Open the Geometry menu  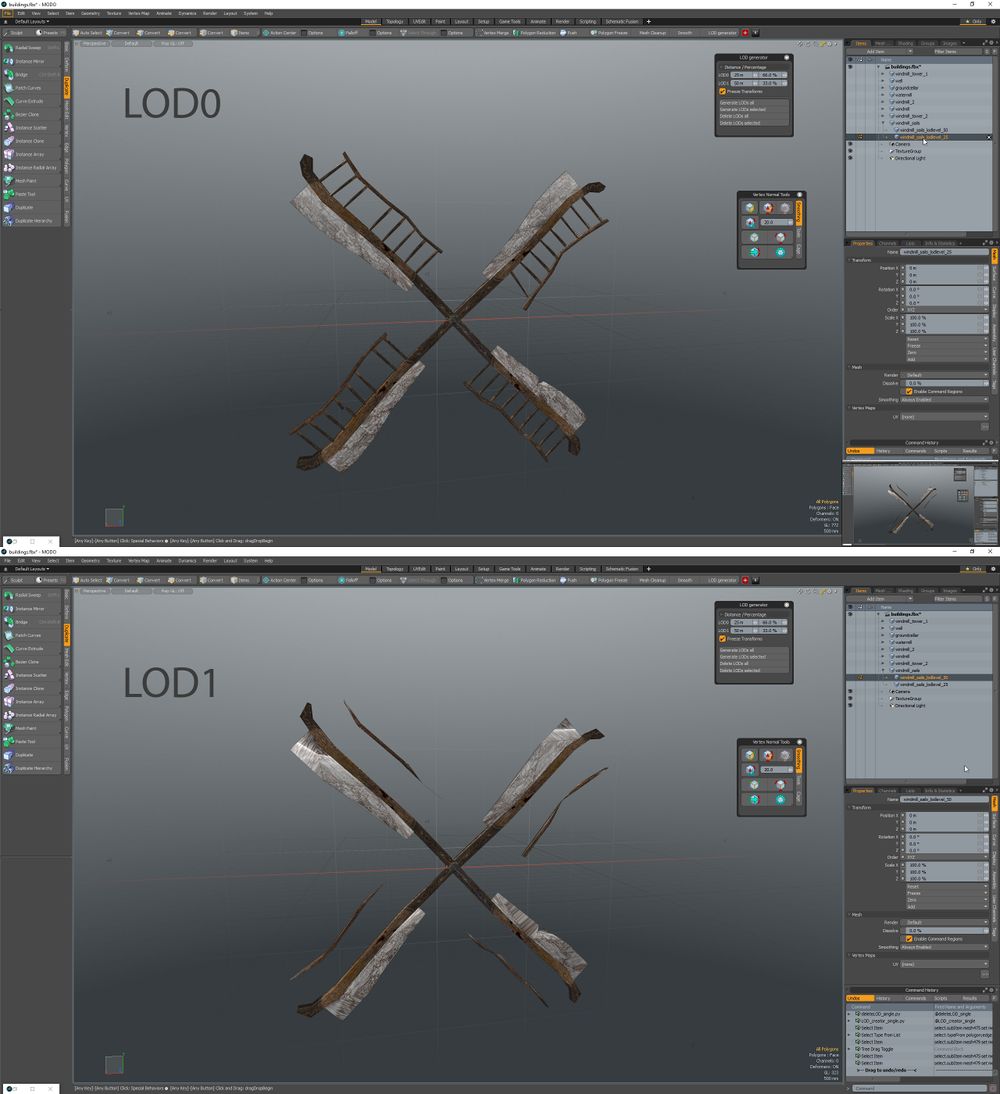90,13
